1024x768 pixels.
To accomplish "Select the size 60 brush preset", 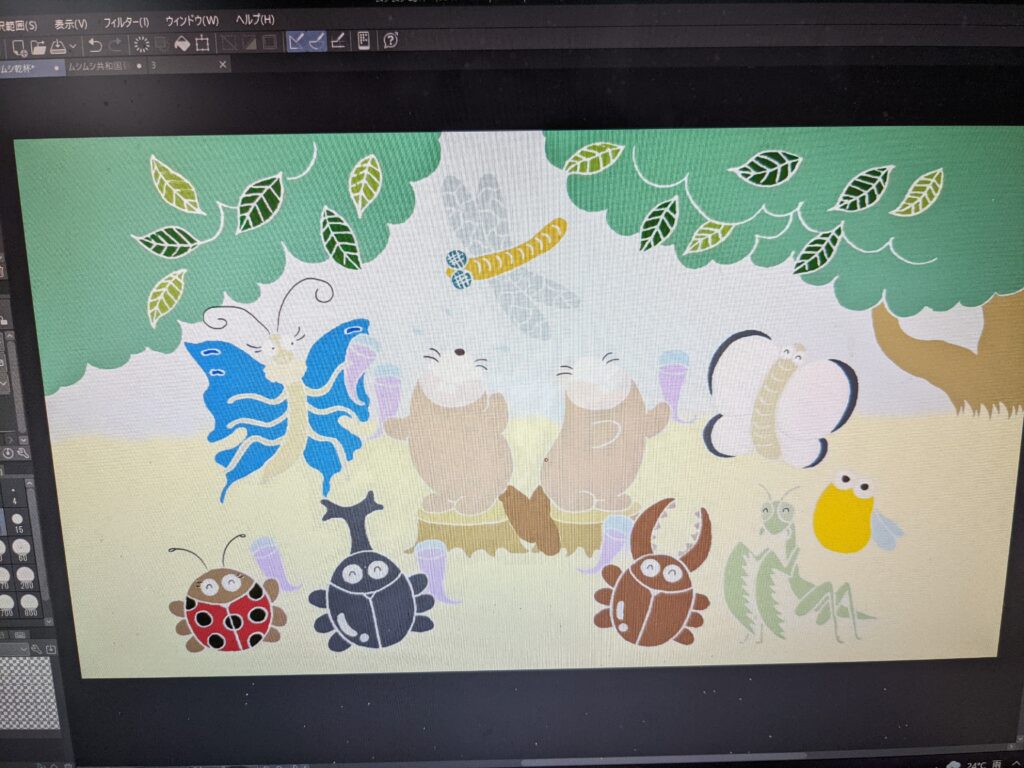I will pos(22,550).
